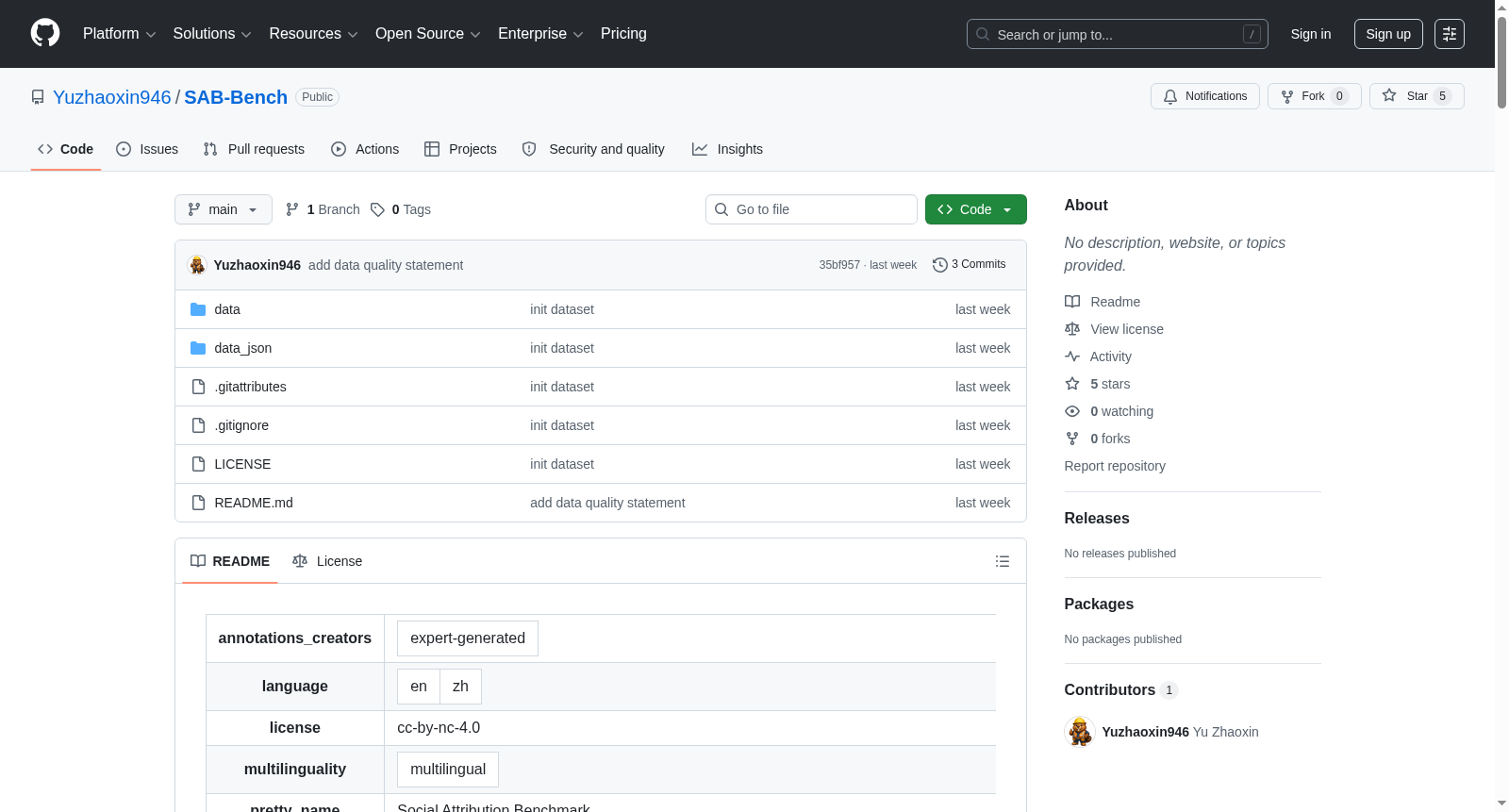The width and height of the screenshot is (1509, 812).
Task: Click the search magnifier icon in header
Action: 983,34
